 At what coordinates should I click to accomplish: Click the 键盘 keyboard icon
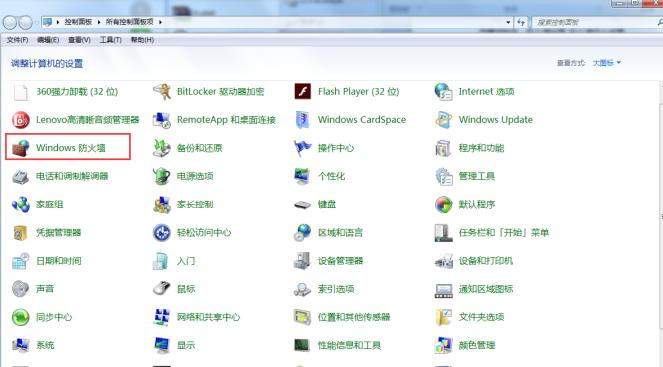303,205
